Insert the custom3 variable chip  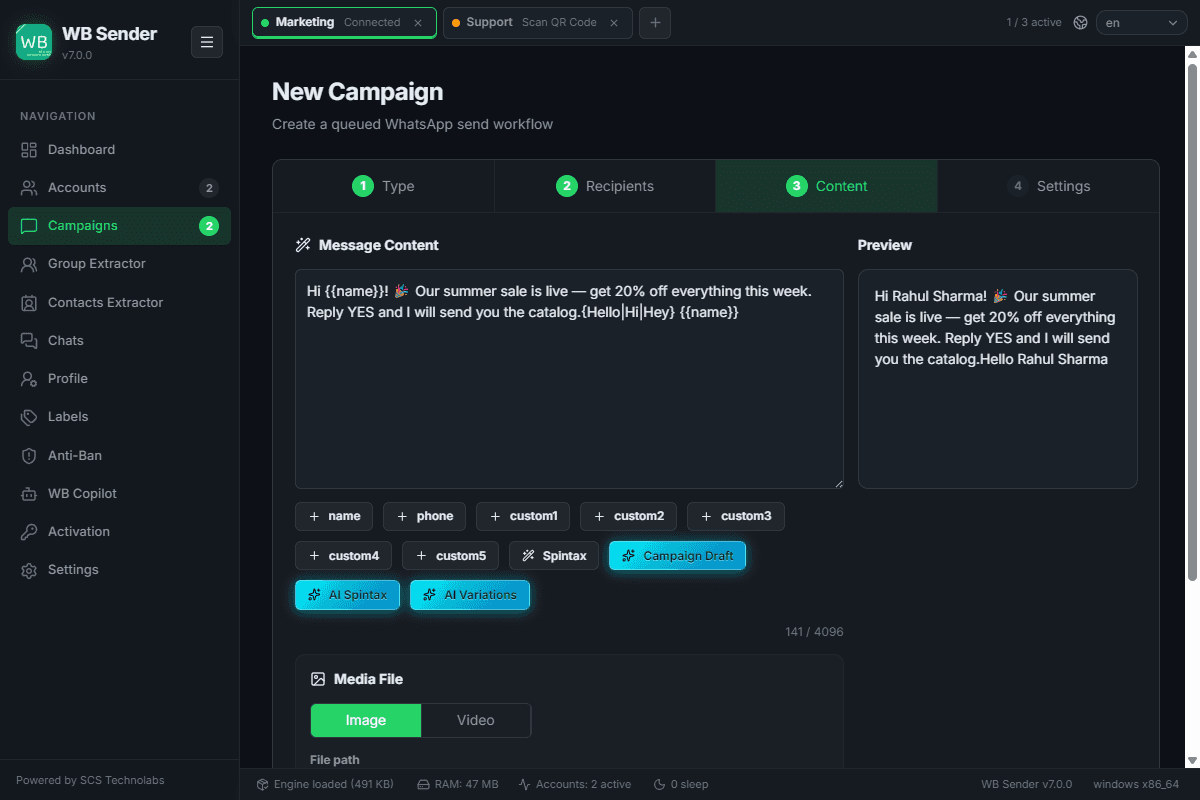[736, 517]
